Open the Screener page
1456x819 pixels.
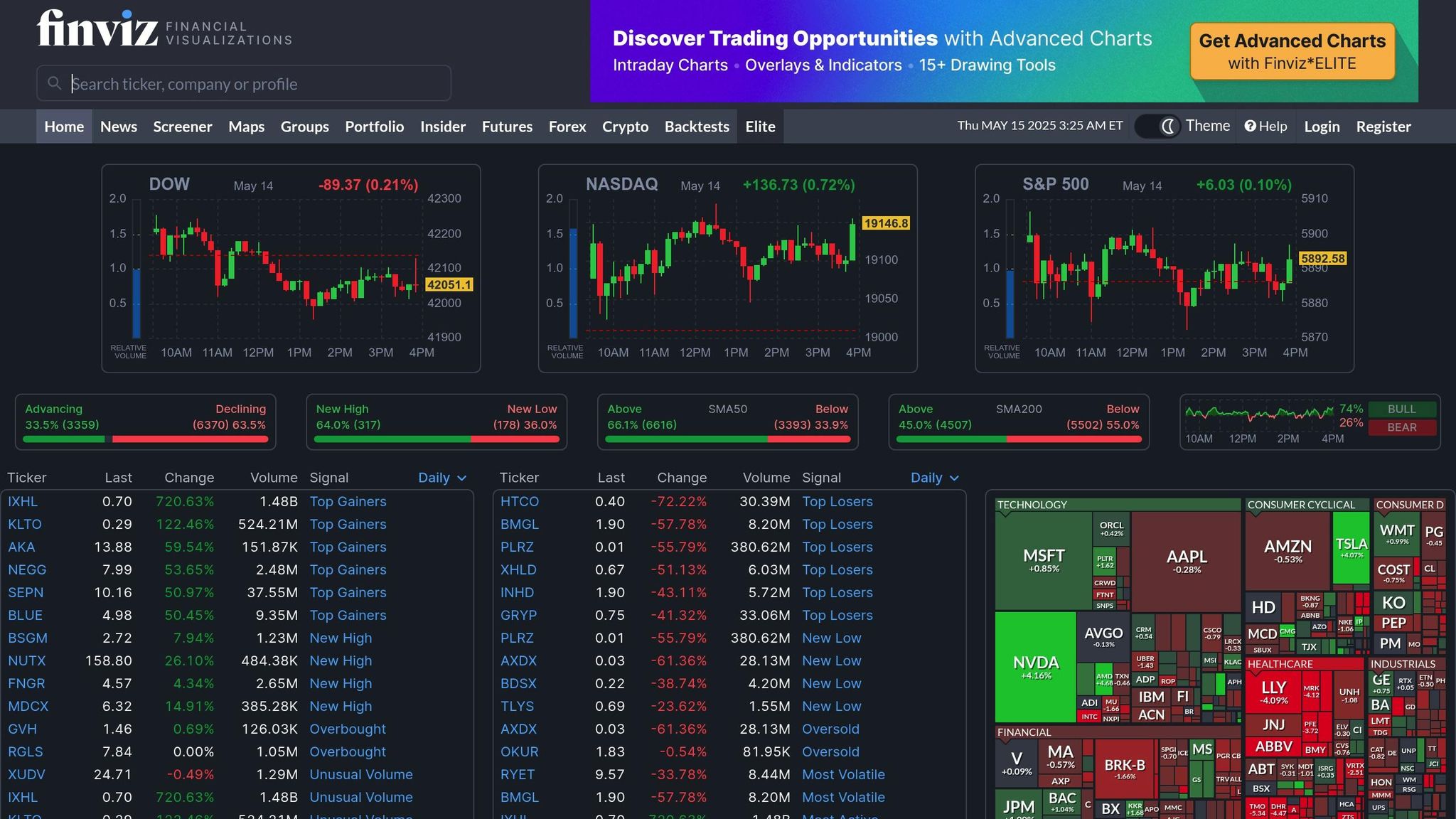click(x=183, y=127)
